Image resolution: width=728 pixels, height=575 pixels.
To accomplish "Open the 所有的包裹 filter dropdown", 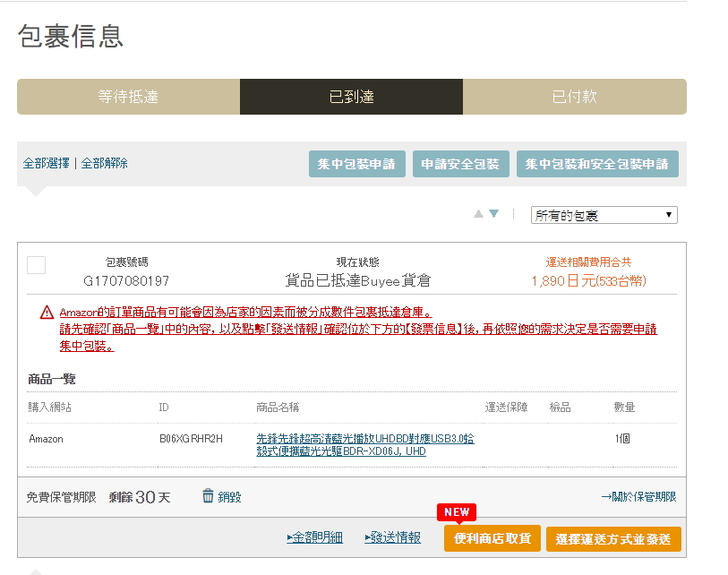I will pos(604,215).
